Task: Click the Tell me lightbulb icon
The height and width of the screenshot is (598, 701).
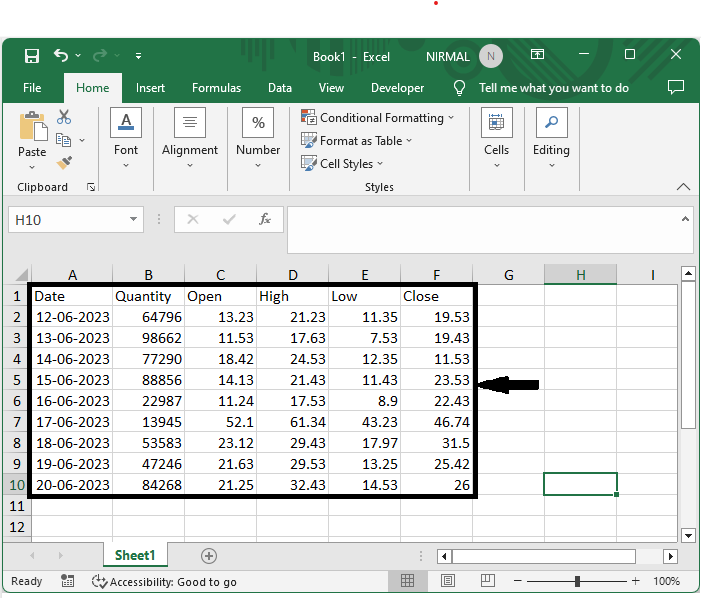Action: tap(460, 88)
